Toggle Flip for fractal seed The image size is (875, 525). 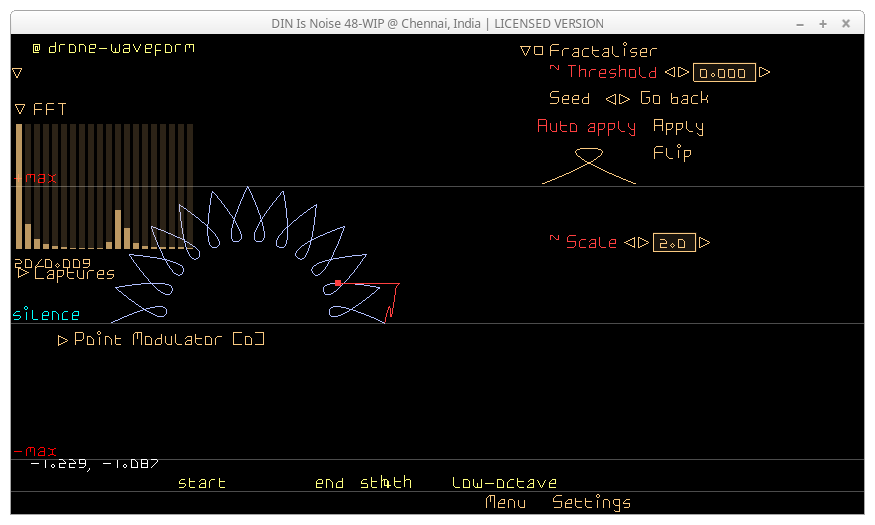pyautogui.click(x=672, y=153)
